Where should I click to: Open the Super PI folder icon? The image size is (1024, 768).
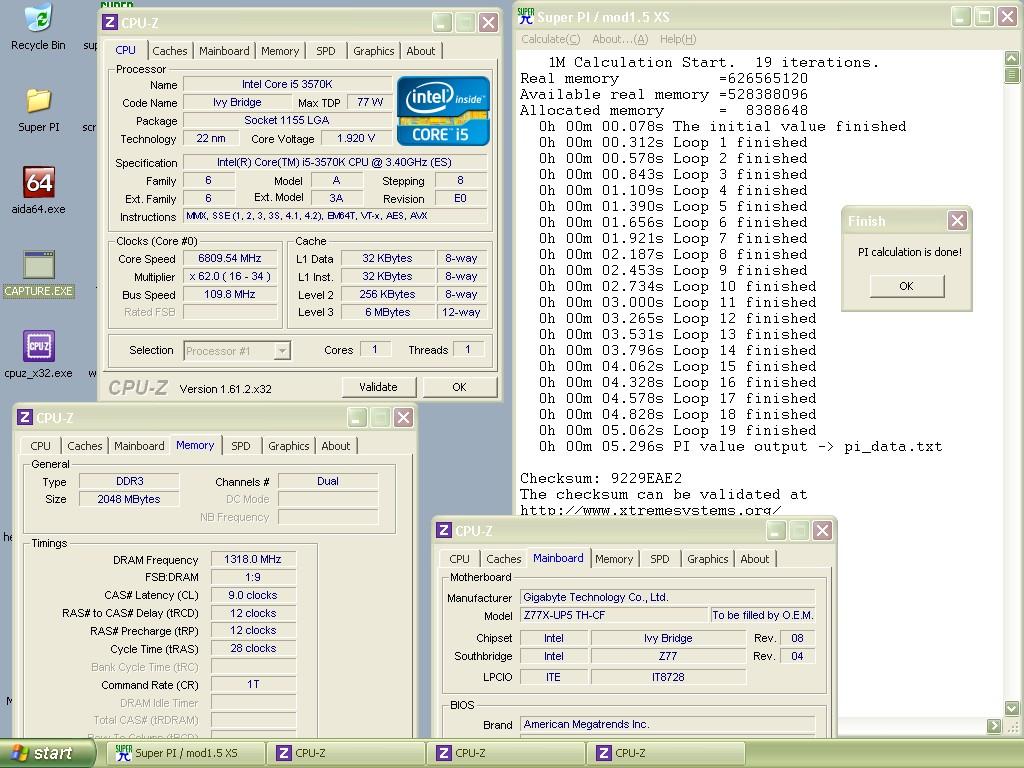click(39, 110)
